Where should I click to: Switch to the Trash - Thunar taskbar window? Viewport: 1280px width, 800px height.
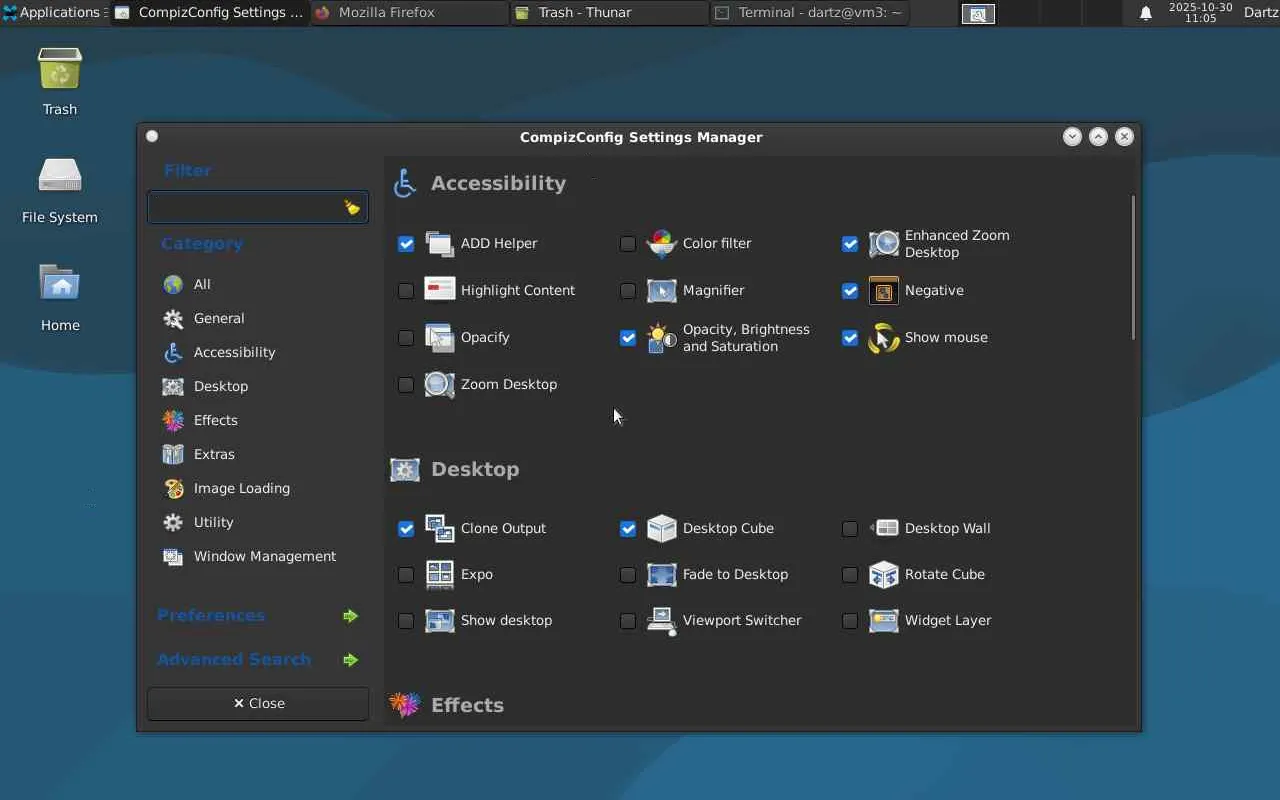coord(610,13)
